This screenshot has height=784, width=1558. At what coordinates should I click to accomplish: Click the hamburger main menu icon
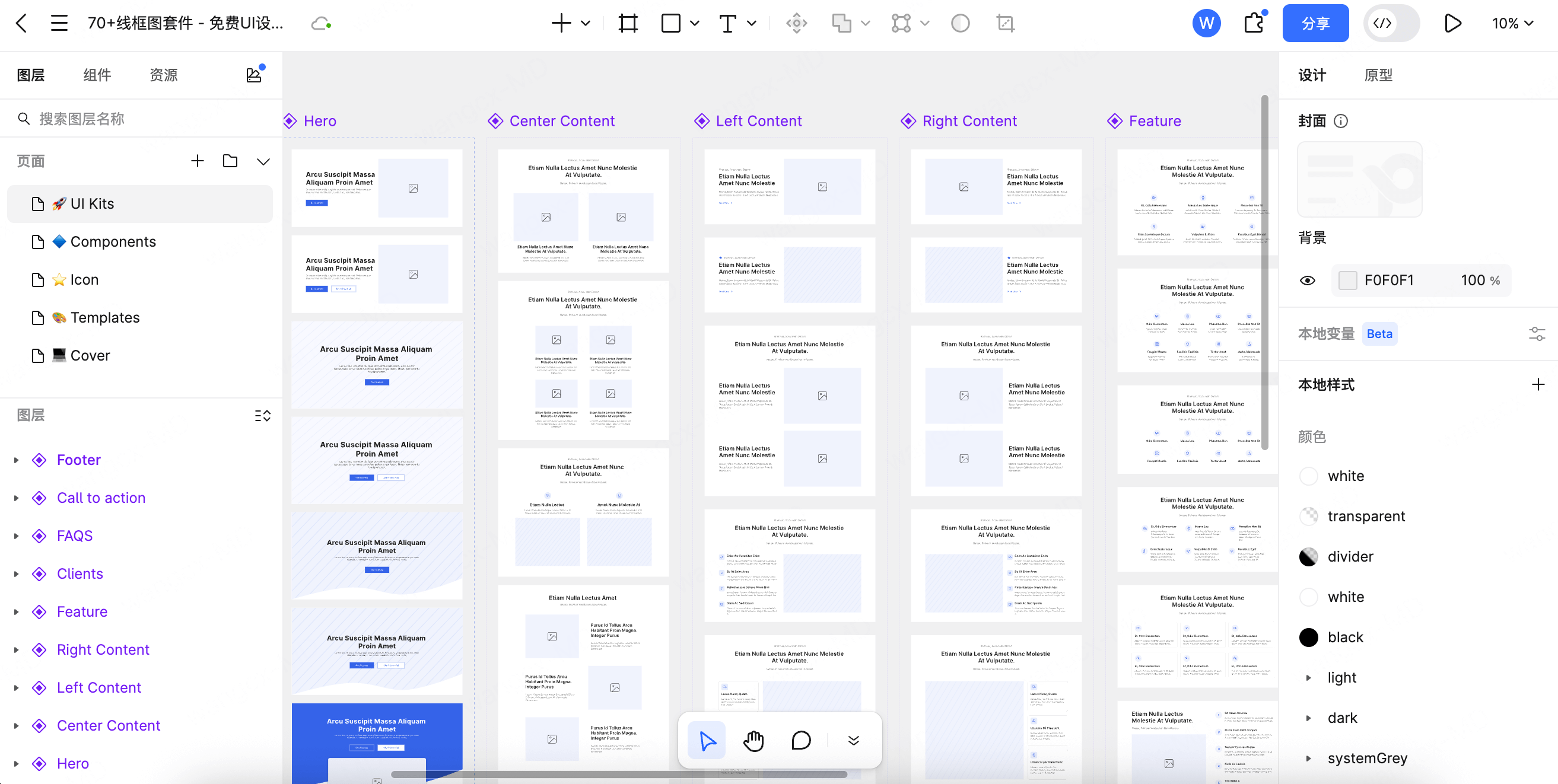tap(59, 24)
